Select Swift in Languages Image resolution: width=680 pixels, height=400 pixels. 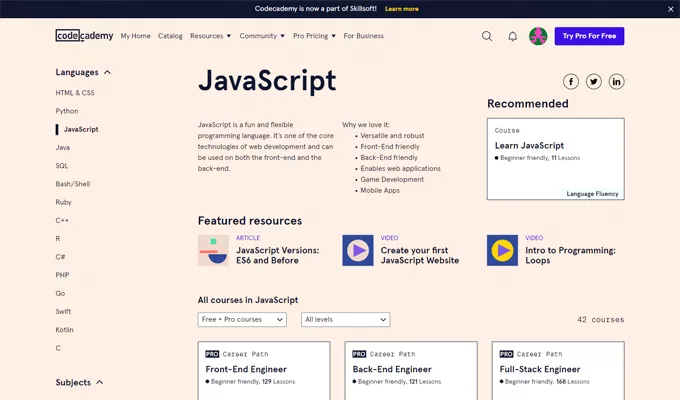pyautogui.click(x=63, y=311)
